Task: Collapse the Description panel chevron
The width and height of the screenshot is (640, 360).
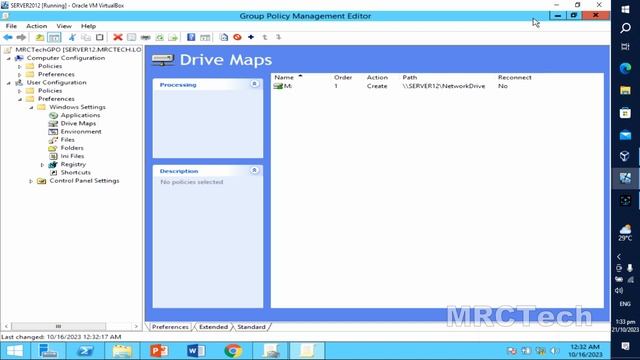Action: [x=254, y=170]
